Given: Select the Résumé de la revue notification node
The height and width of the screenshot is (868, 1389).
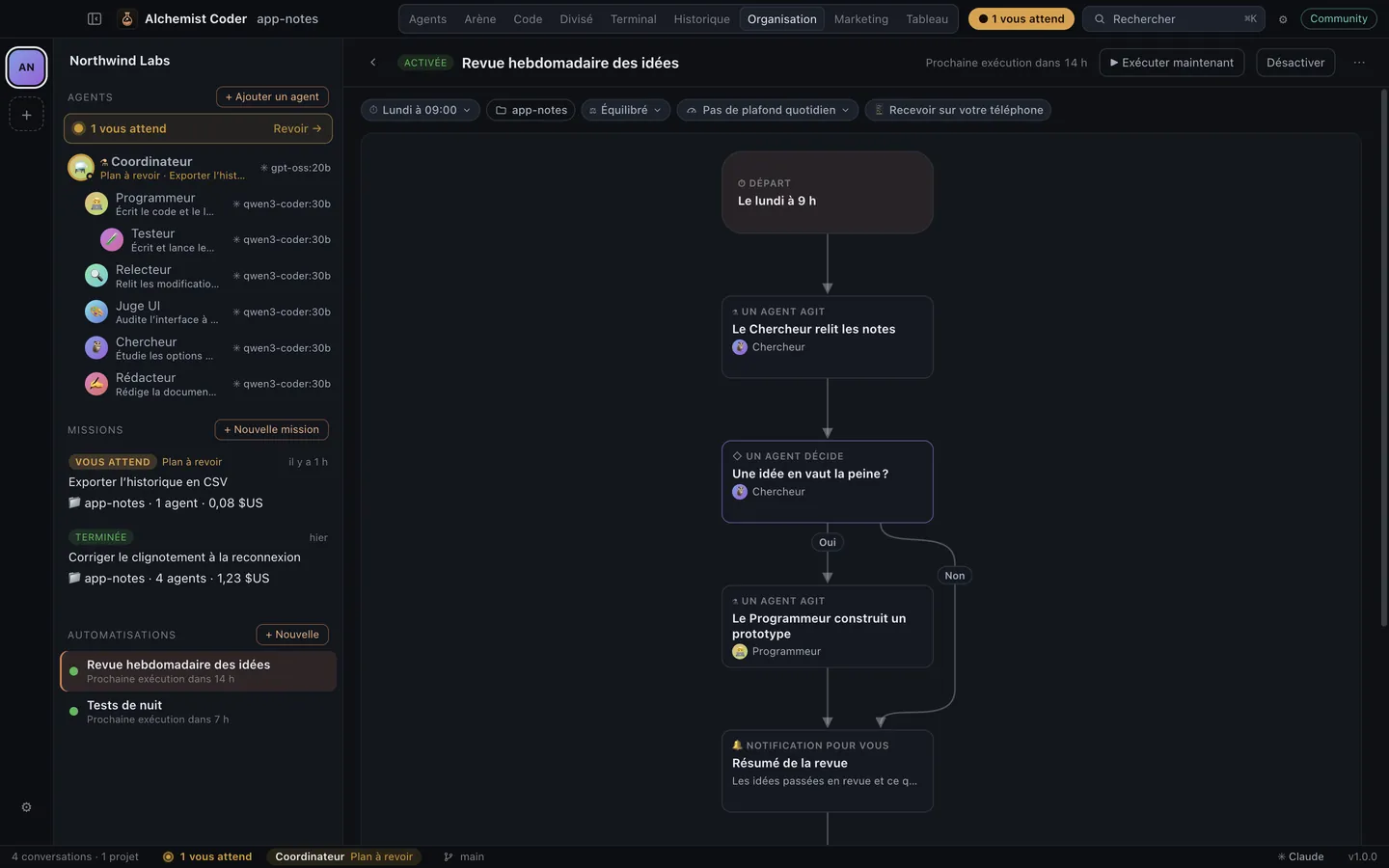Looking at the screenshot, I should [828, 771].
